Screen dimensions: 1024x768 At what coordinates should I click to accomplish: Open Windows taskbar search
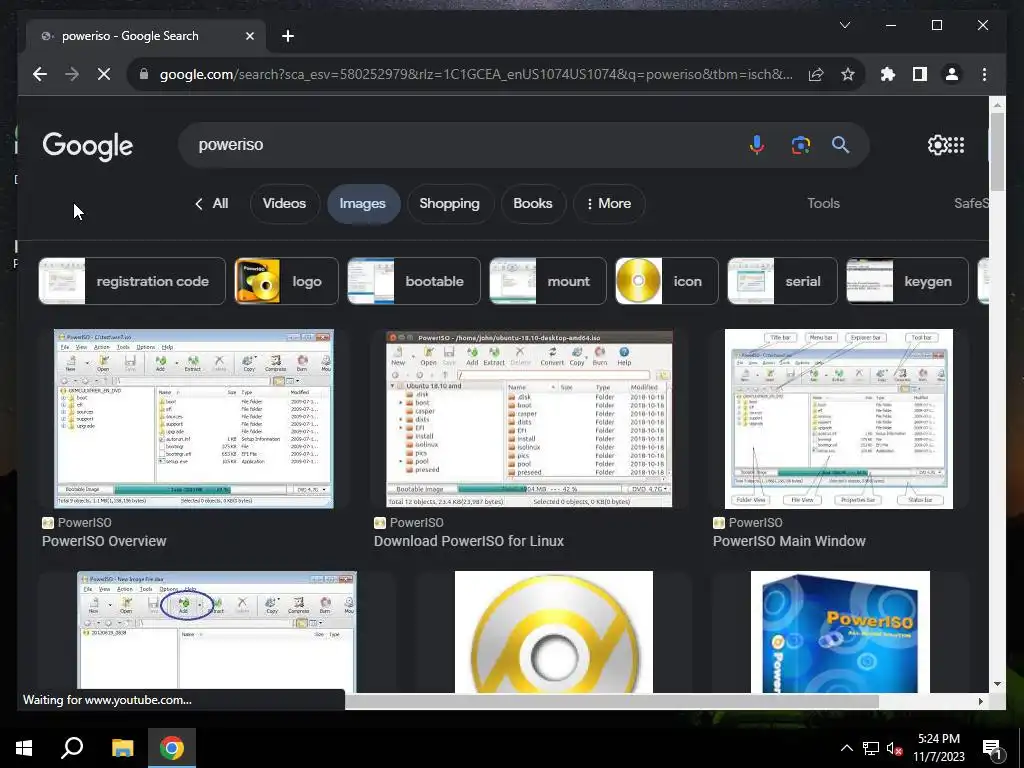coord(72,748)
